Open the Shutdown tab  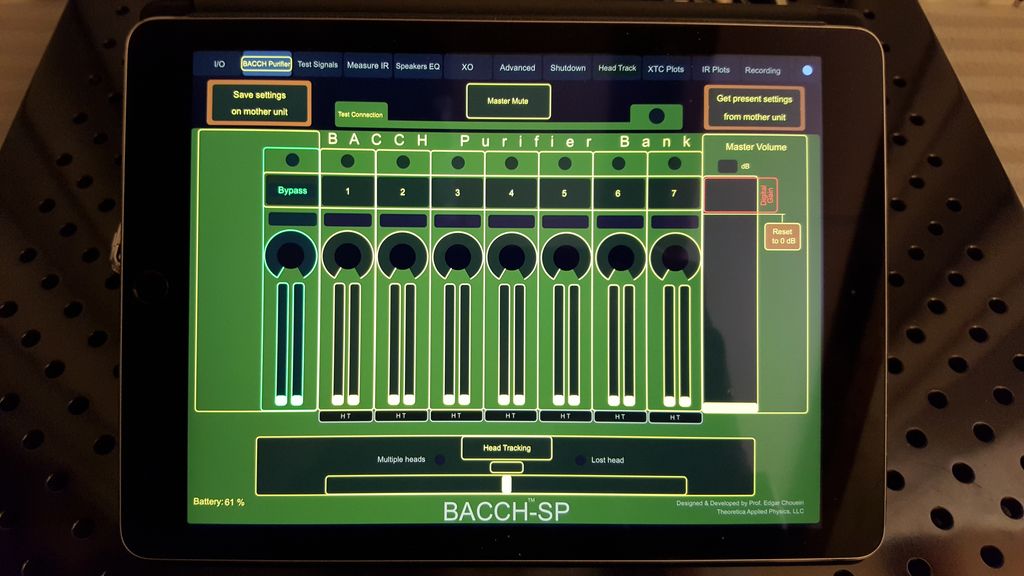568,68
